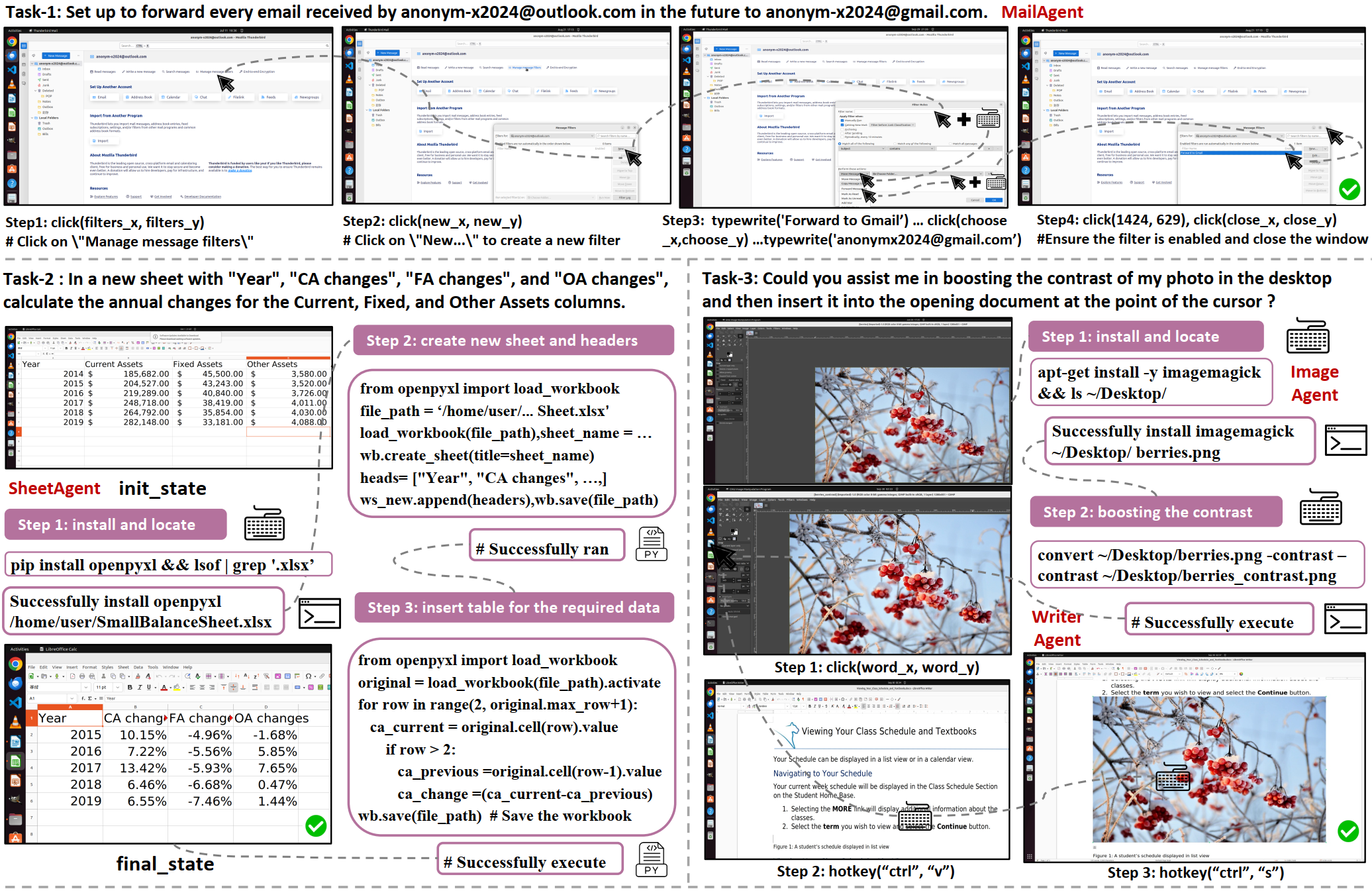This screenshot has height=893, width=1372.
Task: Click the Import button in Step1 Thunderbird window
Action: 101,140
